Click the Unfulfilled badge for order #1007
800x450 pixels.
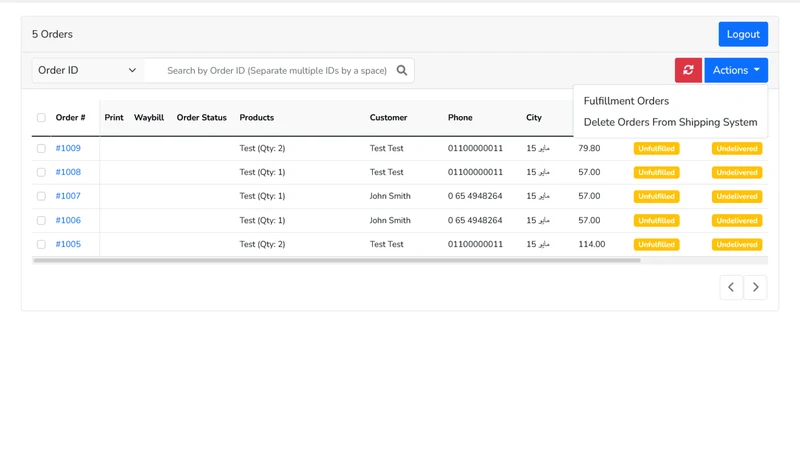(656, 196)
